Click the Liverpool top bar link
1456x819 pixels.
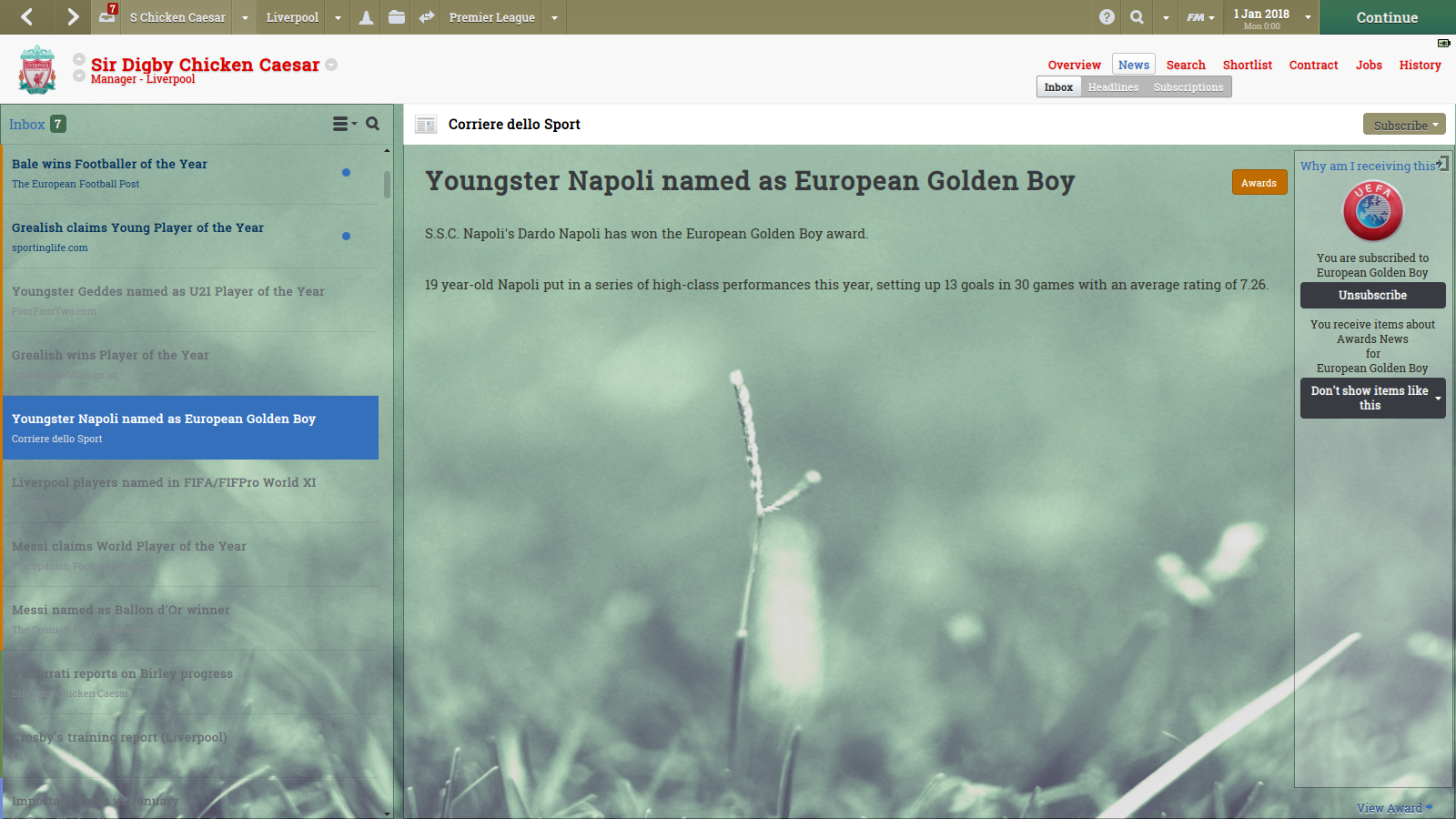[x=292, y=17]
